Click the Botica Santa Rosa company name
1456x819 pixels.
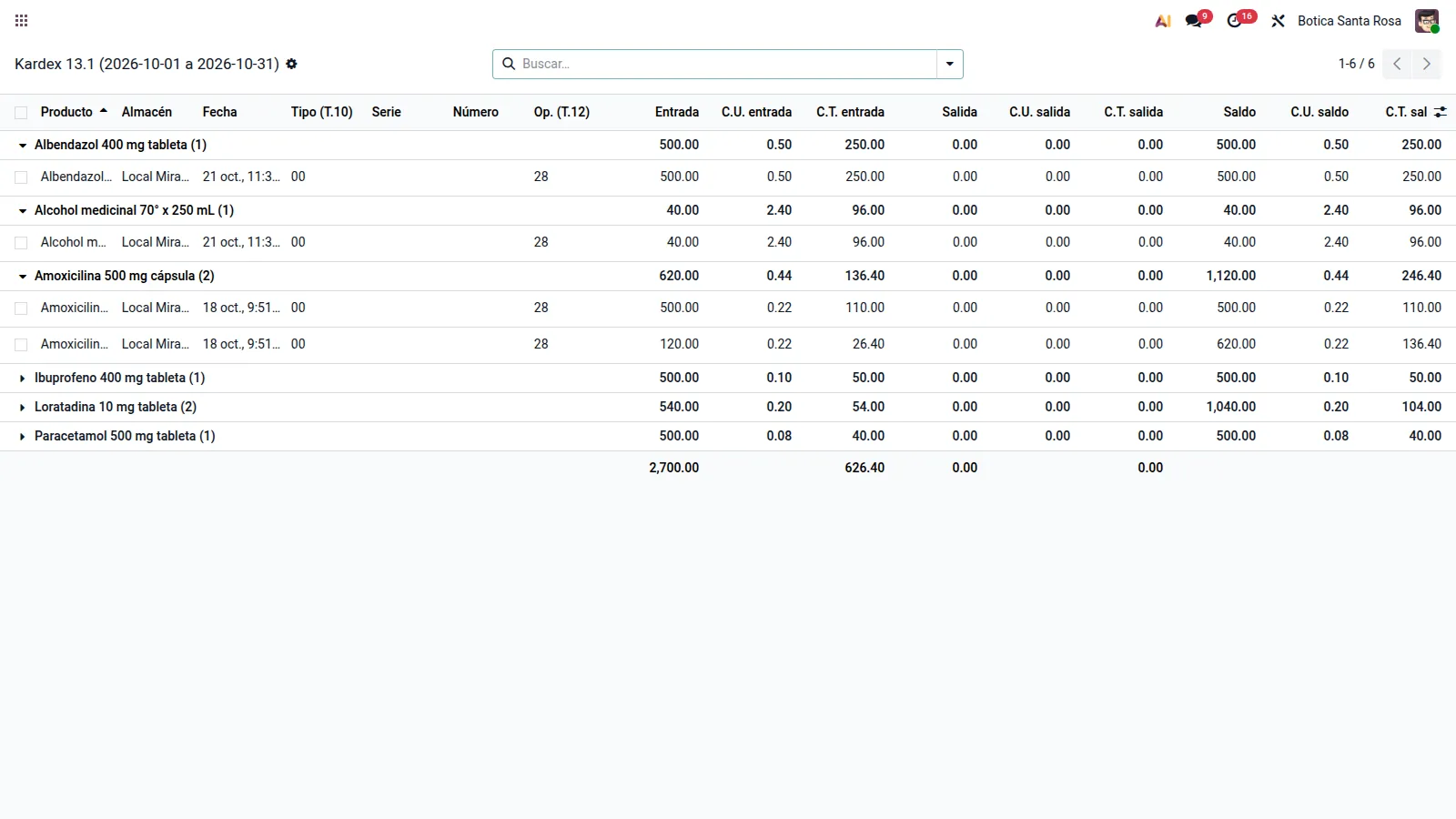[1350, 21]
